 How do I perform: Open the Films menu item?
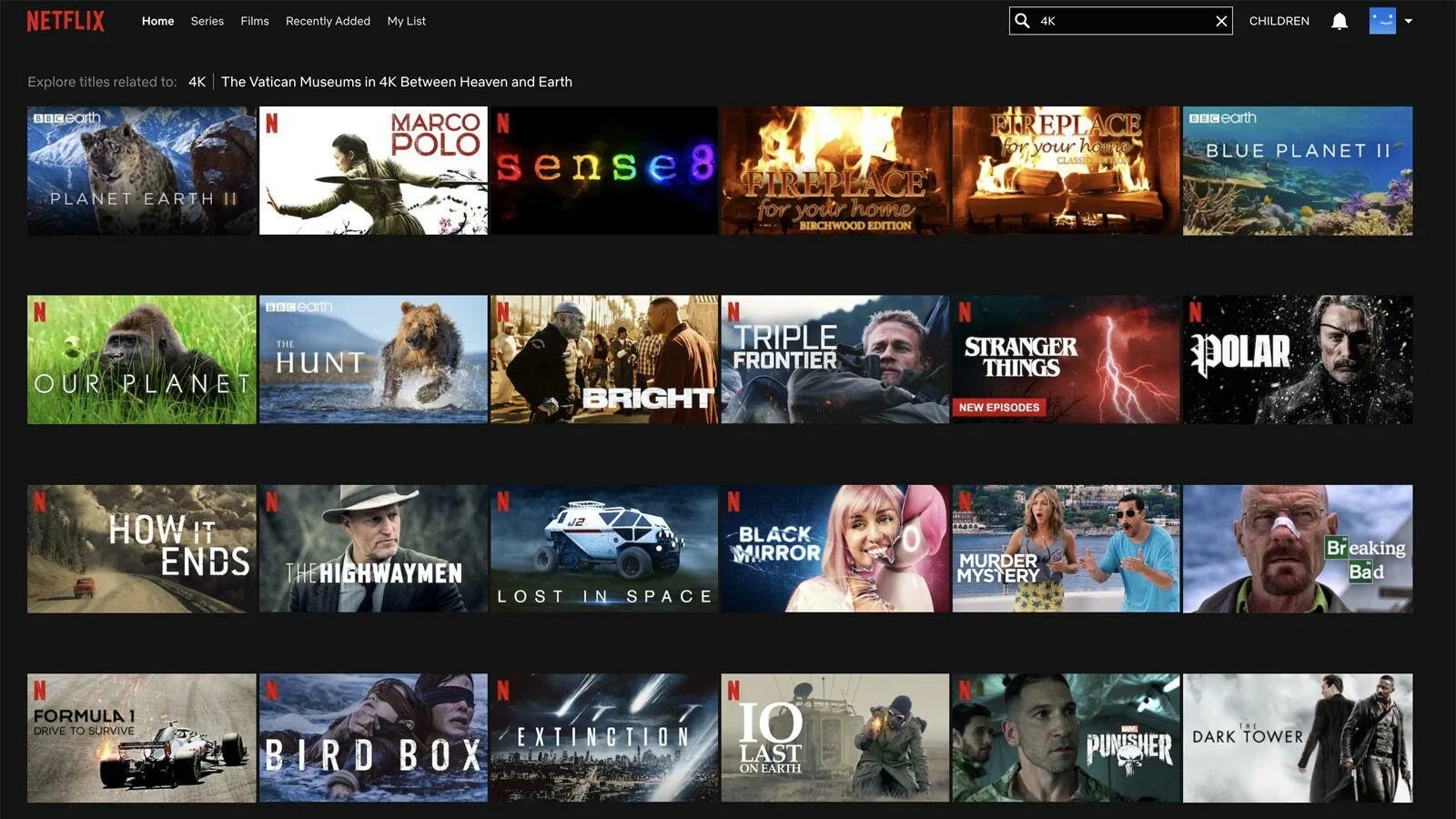coord(255,21)
